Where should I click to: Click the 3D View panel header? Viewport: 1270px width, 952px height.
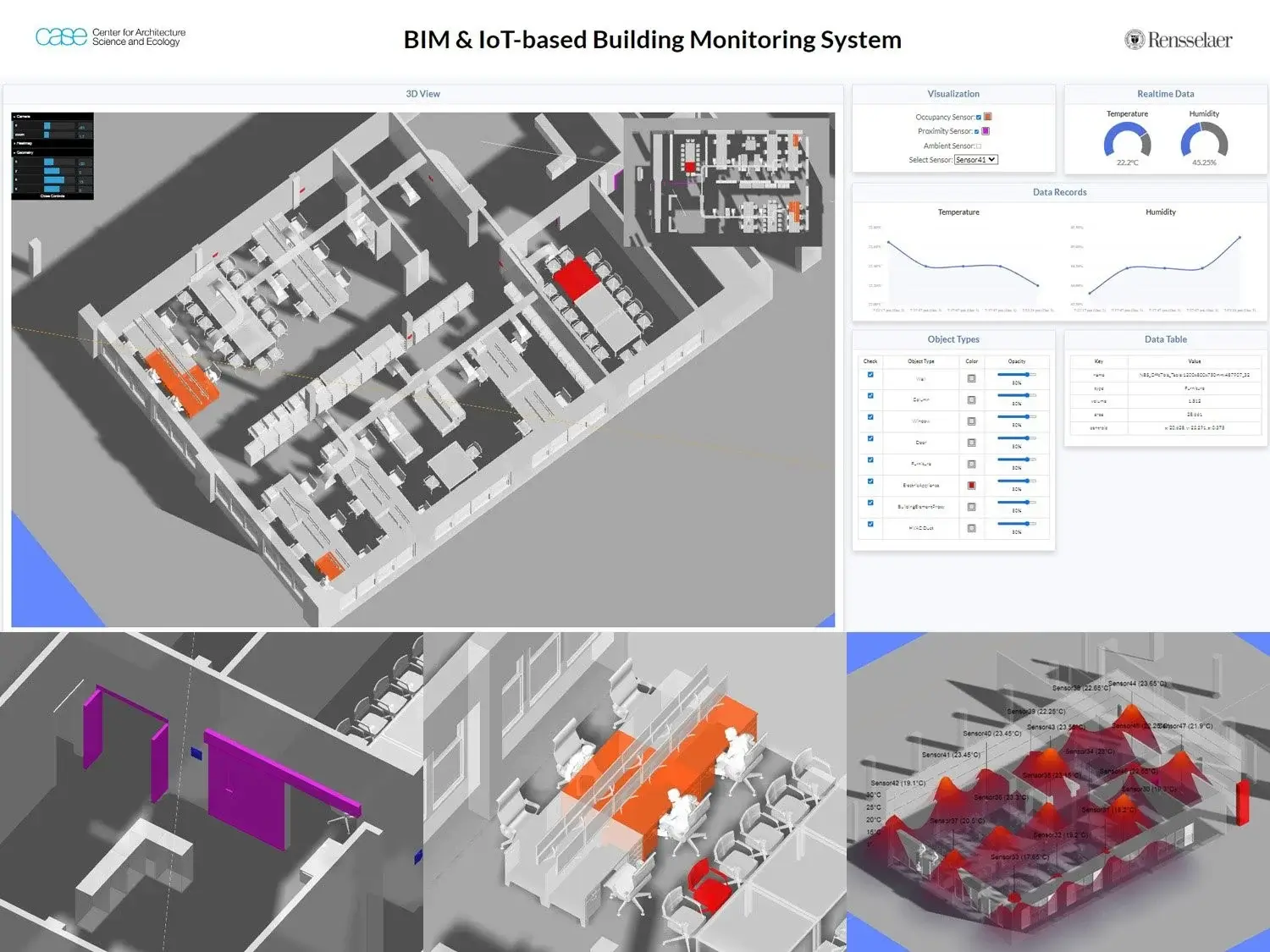click(x=422, y=93)
